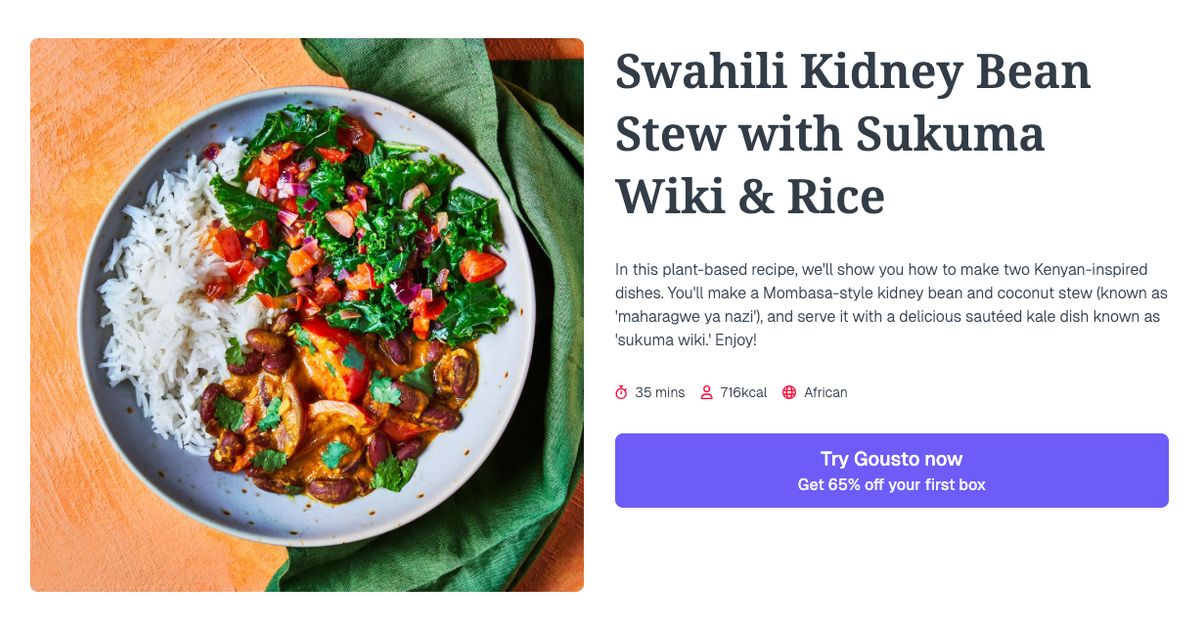Click the stopwatch icon beside 35 mins
The width and height of the screenshot is (1200, 630).
(x=623, y=392)
